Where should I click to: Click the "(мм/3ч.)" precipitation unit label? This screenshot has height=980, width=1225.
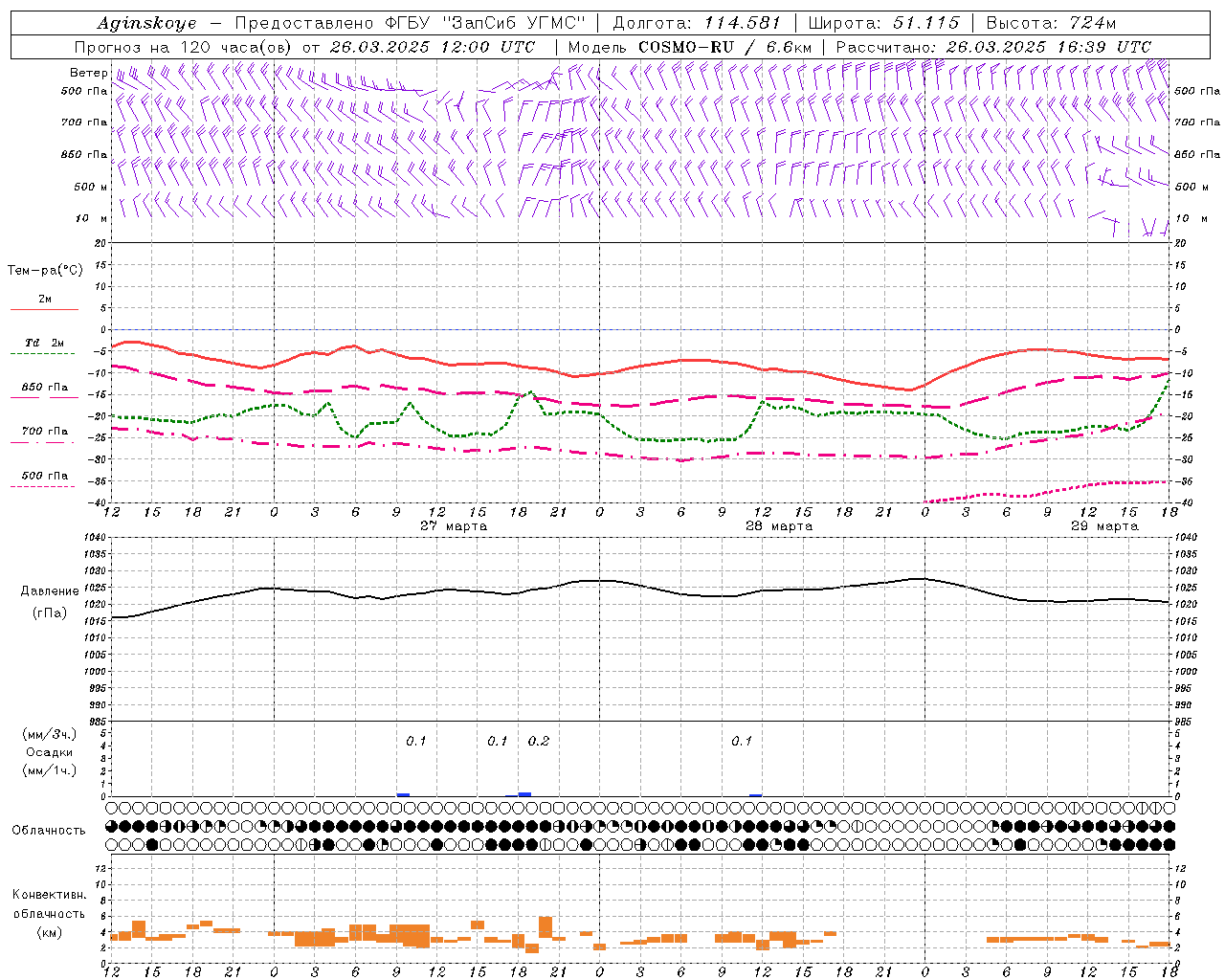[x=50, y=734]
